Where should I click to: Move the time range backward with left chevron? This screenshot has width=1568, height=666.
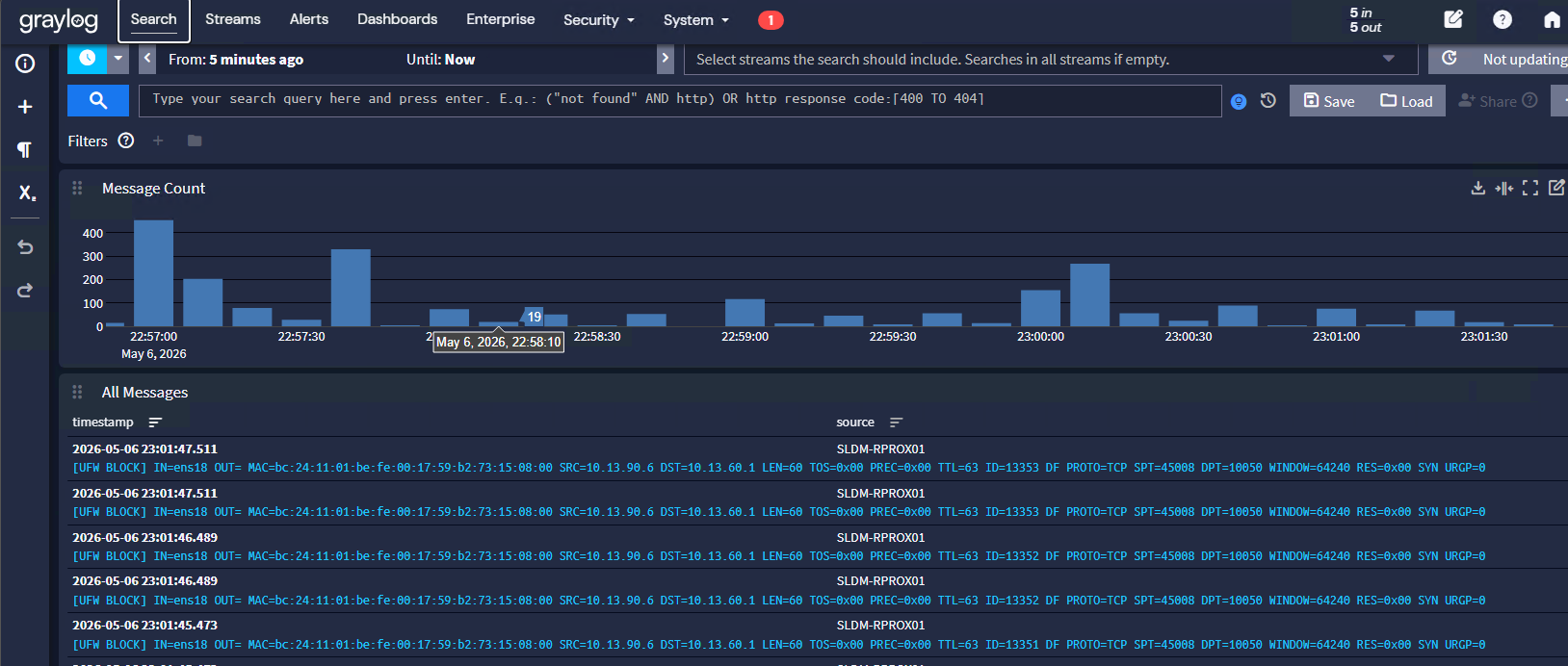point(147,59)
